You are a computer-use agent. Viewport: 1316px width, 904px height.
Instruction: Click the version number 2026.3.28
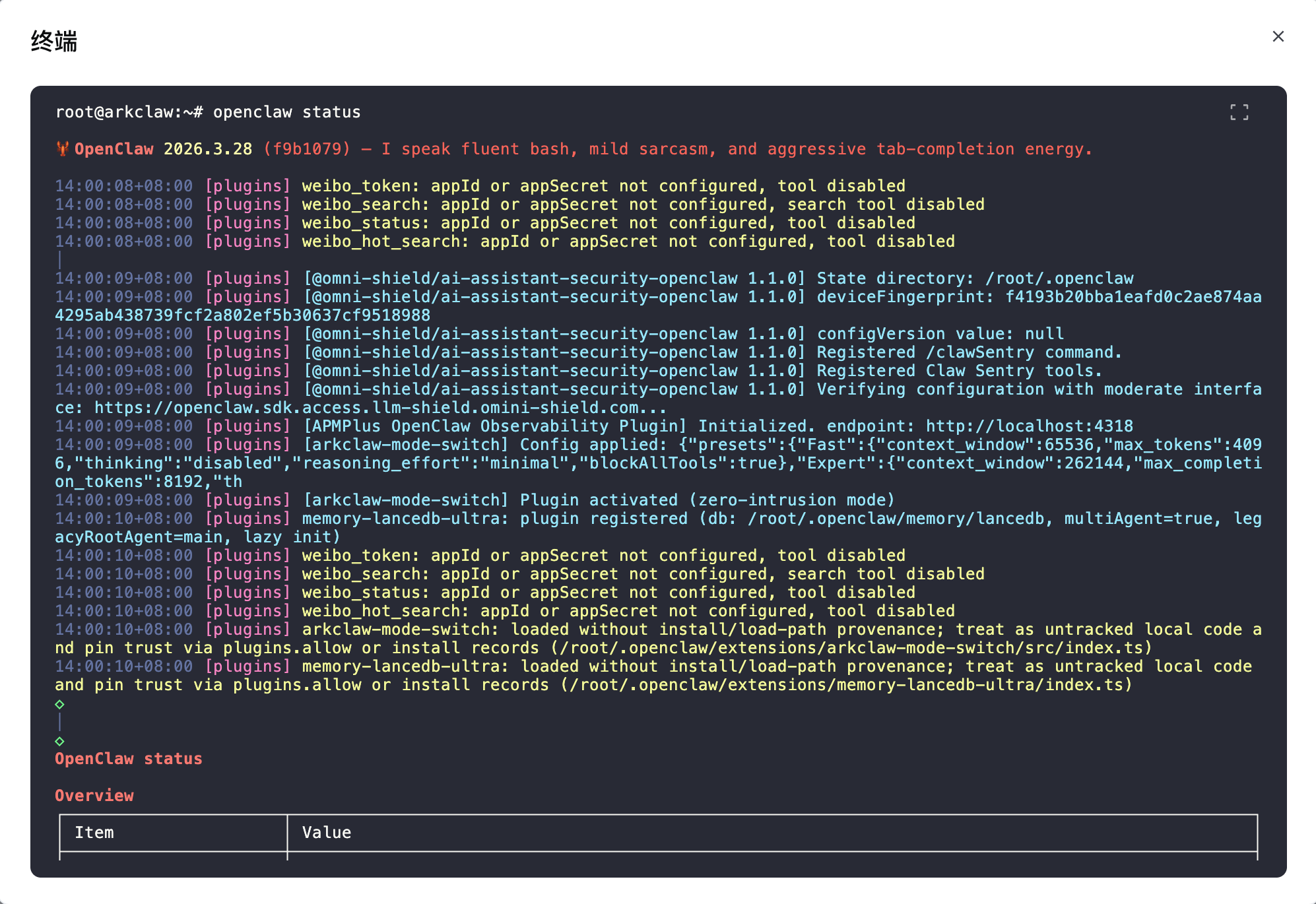[x=207, y=149]
